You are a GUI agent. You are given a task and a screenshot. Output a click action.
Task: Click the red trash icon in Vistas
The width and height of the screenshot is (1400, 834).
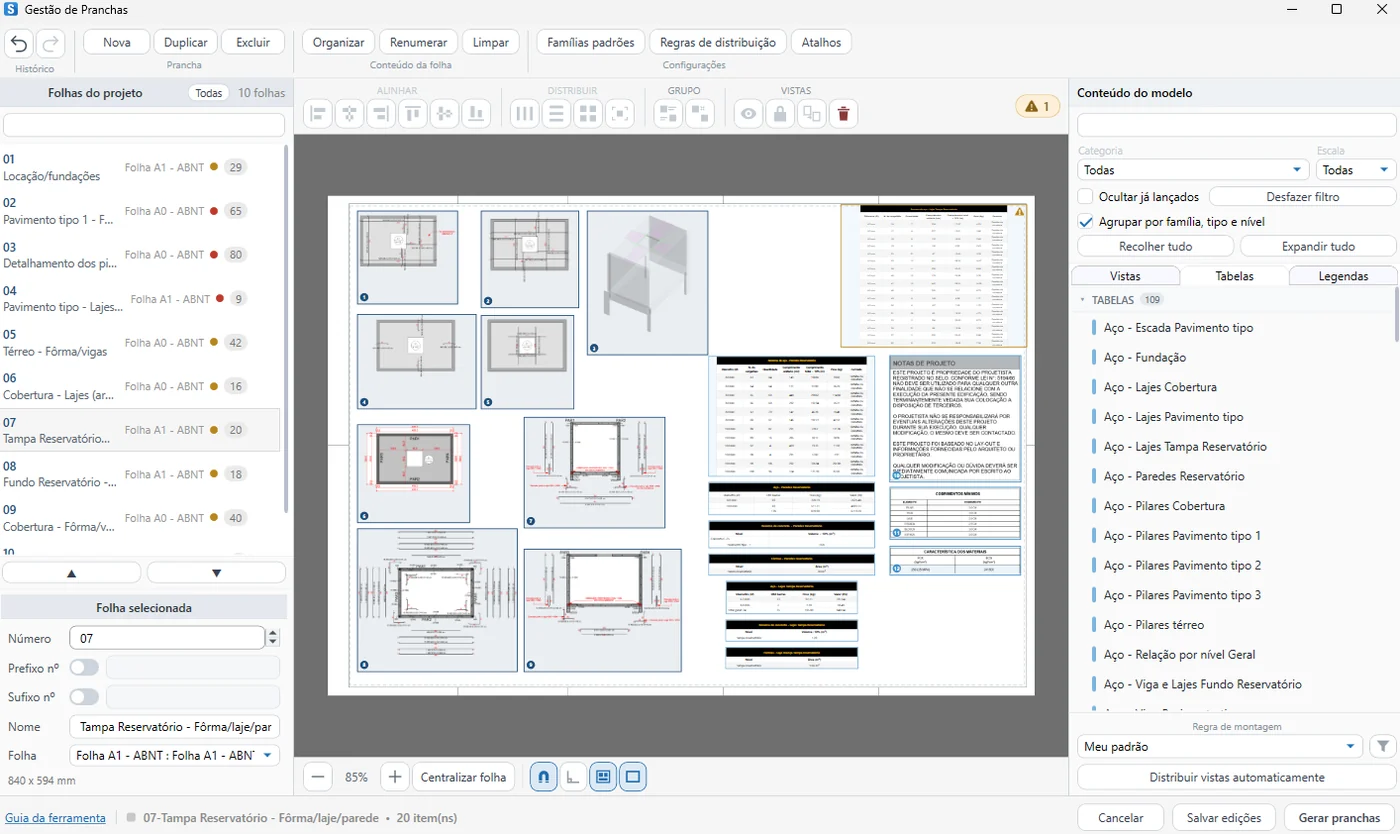coord(843,114)
